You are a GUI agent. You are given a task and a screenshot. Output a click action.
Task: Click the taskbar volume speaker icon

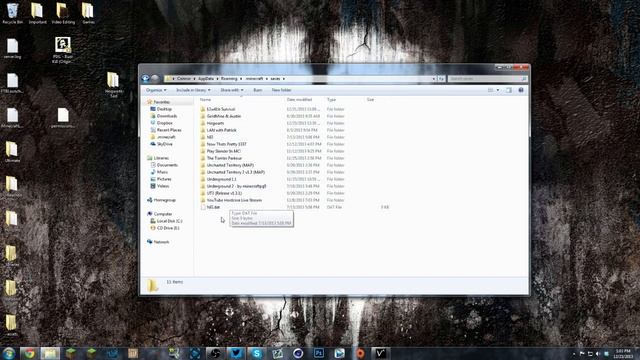(x=598, y=353)
